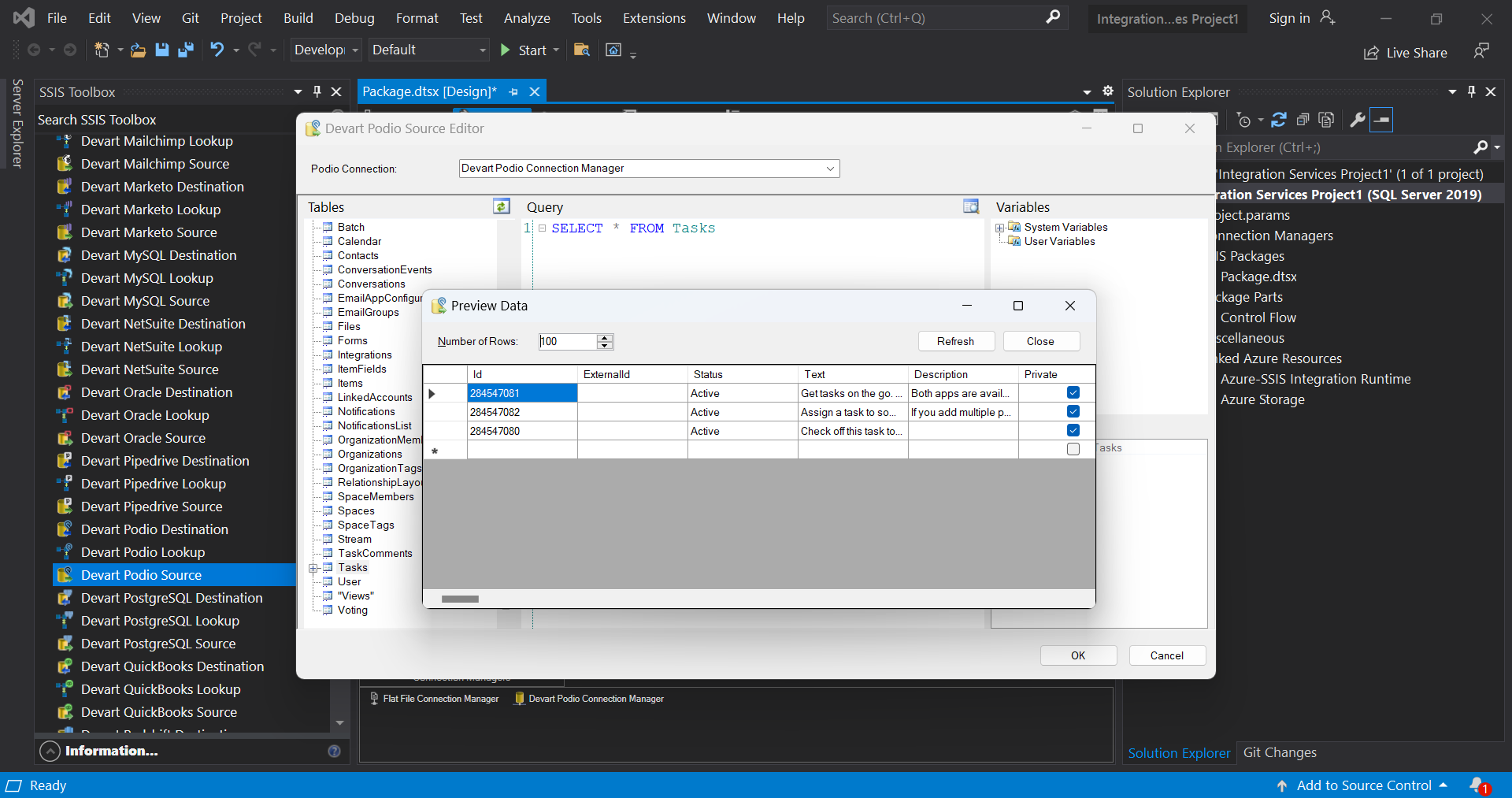Select Devart Podio Source in toolbox
Image resolution: width=1512 pixels, height=798 pixels.
141,575
